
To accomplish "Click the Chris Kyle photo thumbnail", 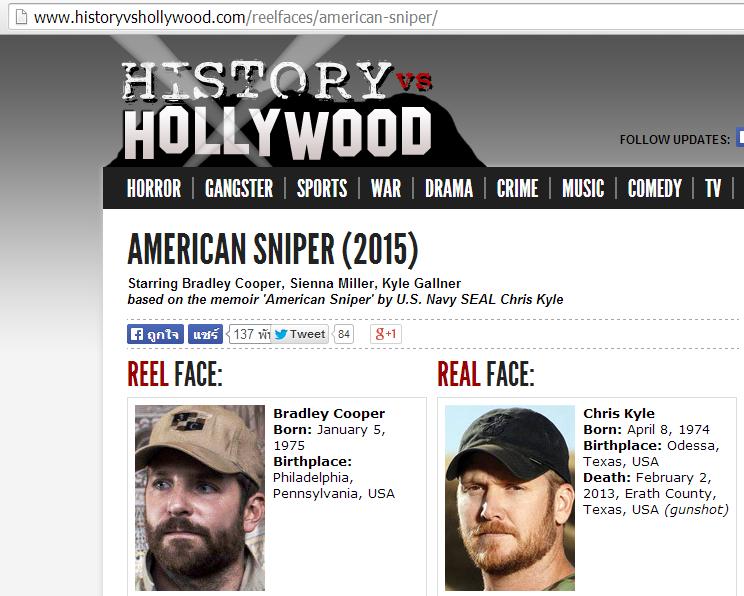I will tap(510, 498).
